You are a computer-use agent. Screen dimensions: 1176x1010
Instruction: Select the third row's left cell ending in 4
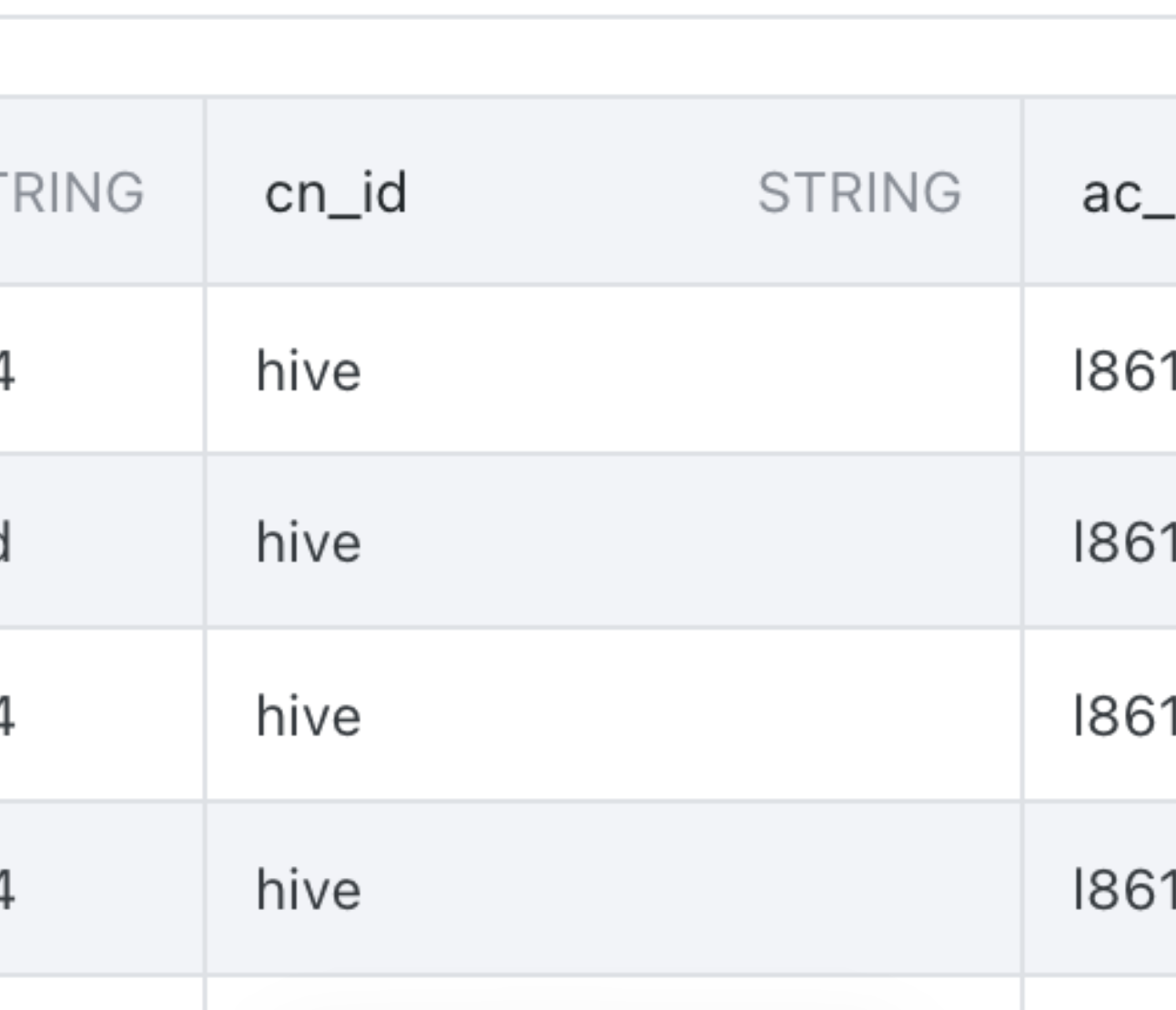[7, 716]
